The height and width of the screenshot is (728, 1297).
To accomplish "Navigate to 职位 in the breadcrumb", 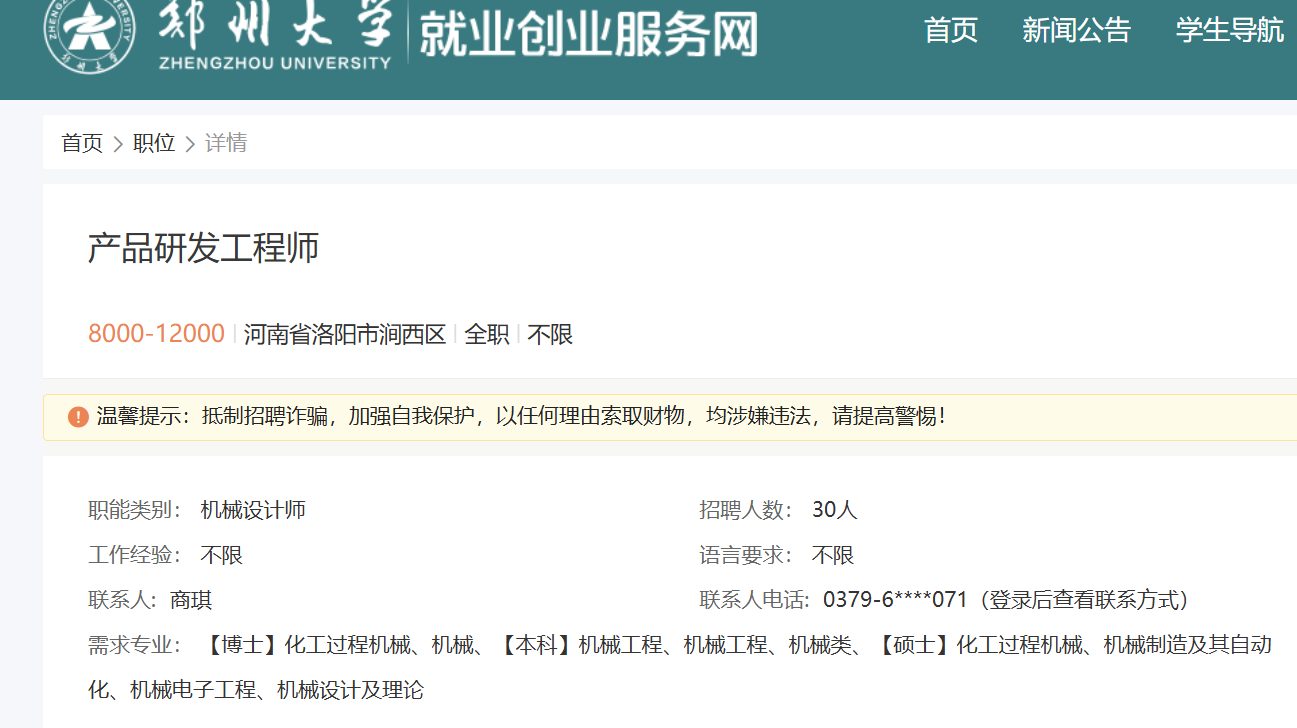I will click(x=154, y=143).
